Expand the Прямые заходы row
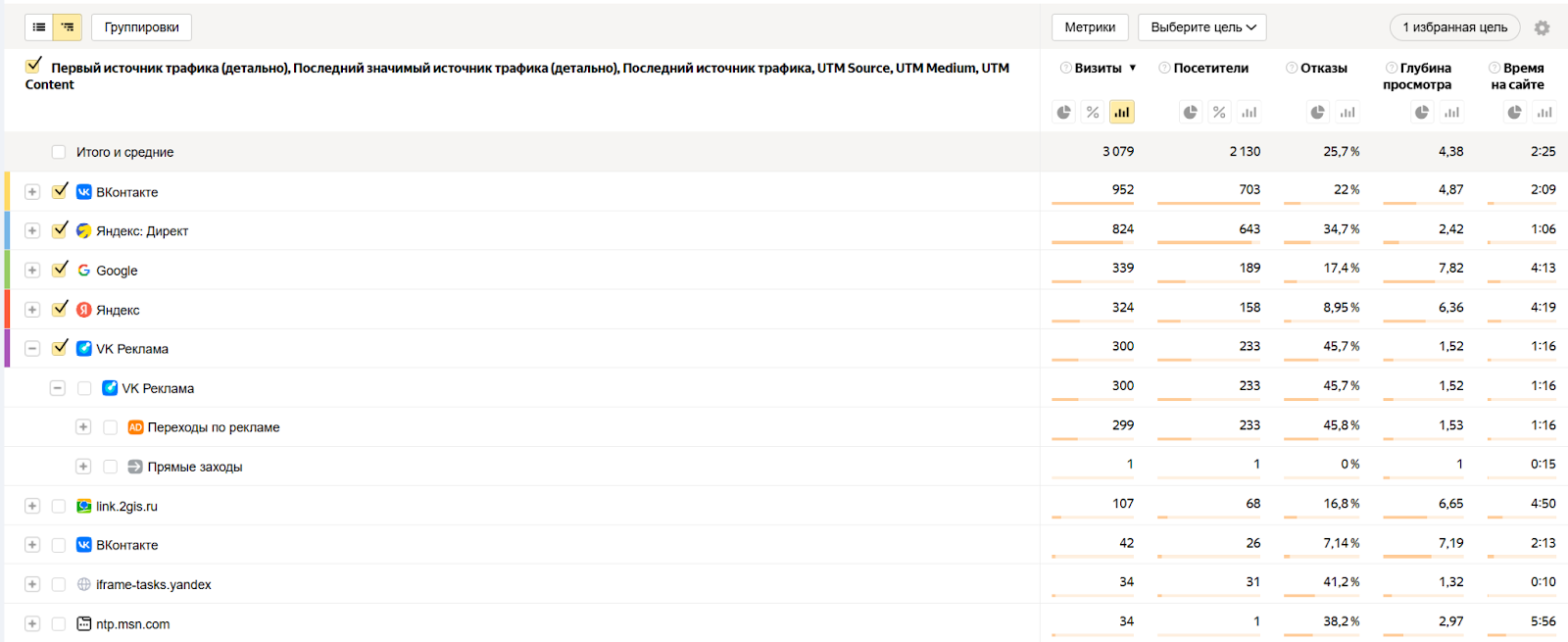Screen dimensions: 1568x642 click(83, 467)
